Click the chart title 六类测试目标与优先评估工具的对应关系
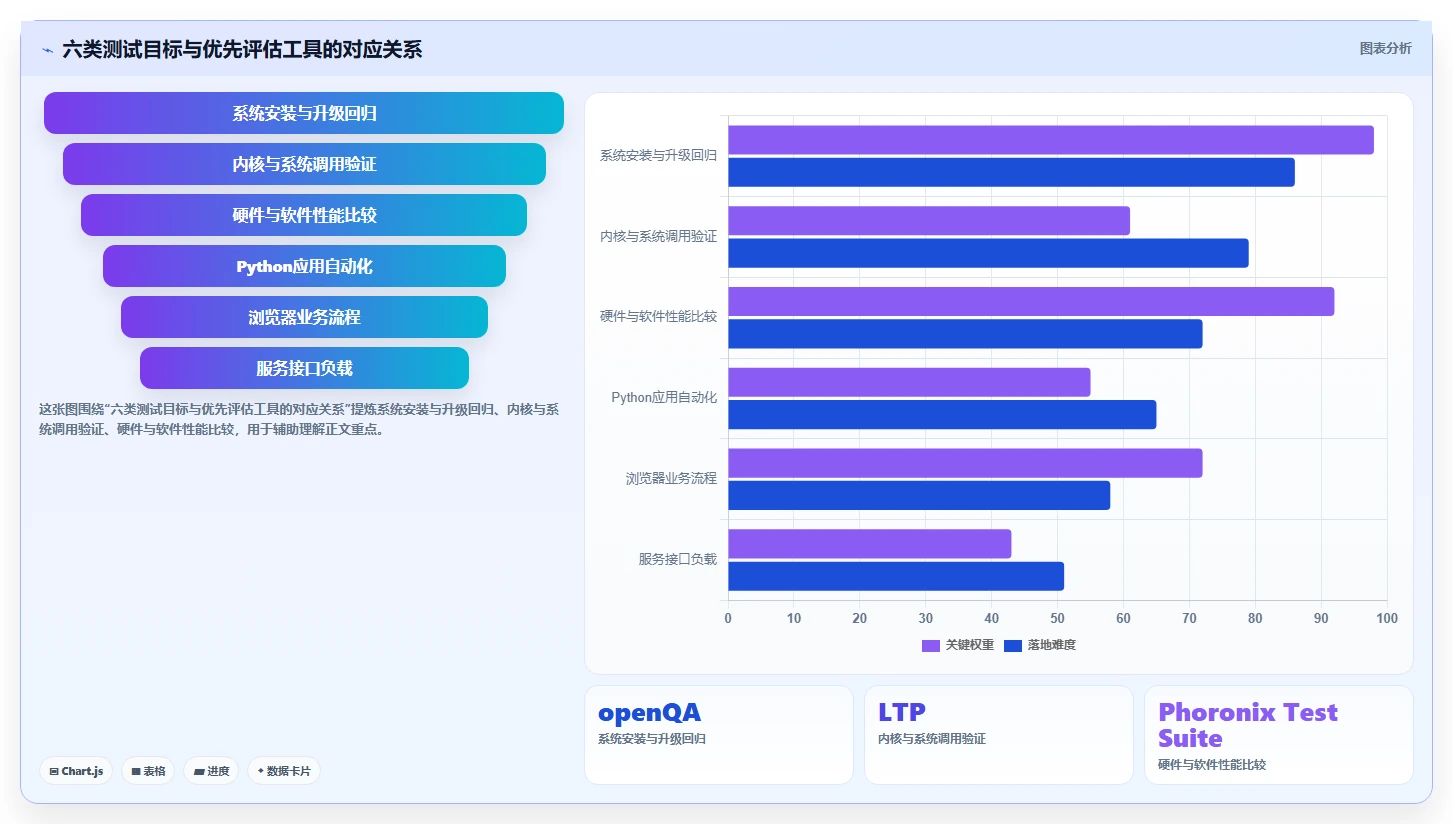 [242, 50]
